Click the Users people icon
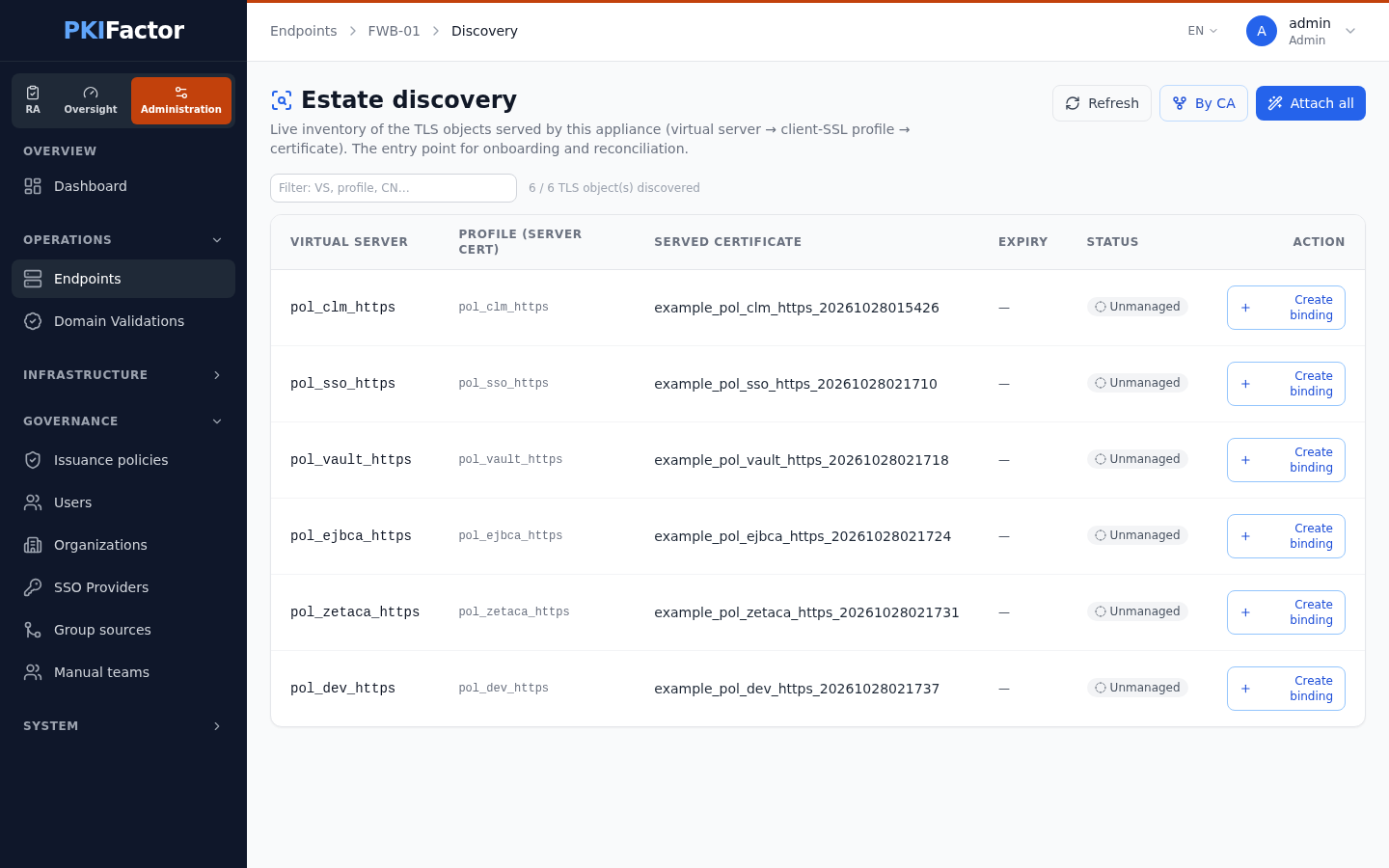 pyautogui.click(x=33, y=502)
